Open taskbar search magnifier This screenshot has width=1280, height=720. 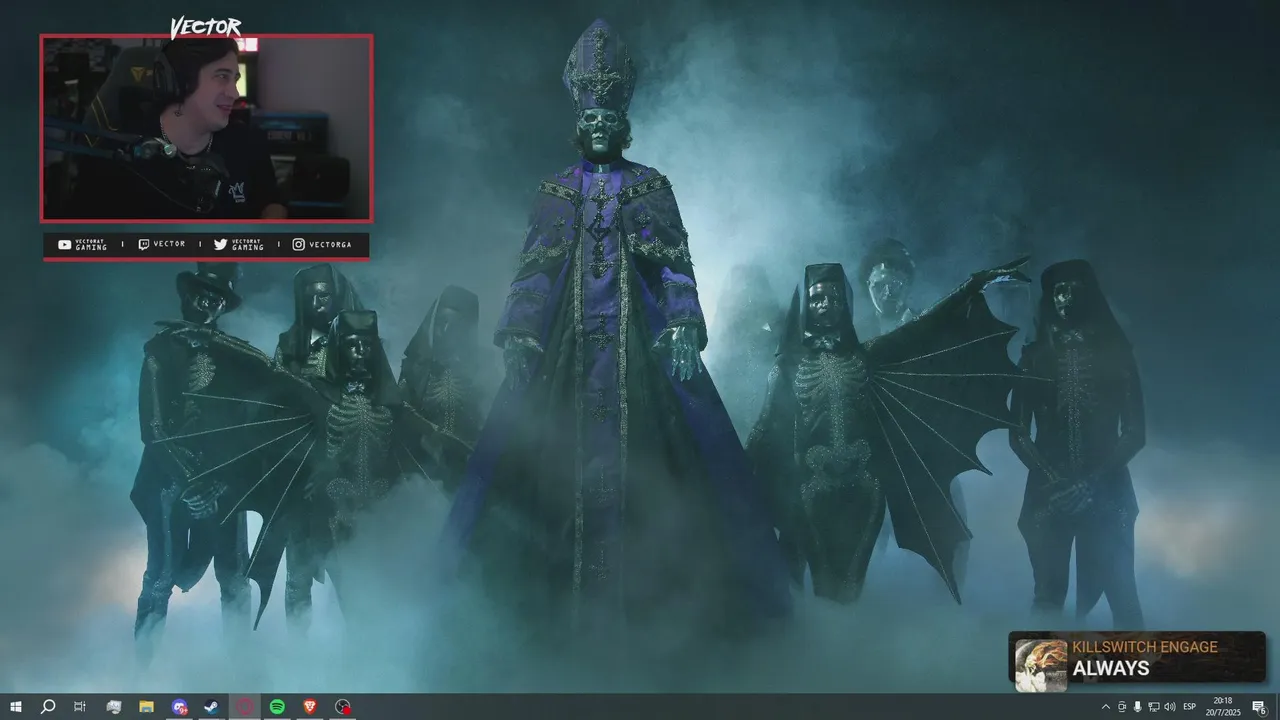coord(47,707)
